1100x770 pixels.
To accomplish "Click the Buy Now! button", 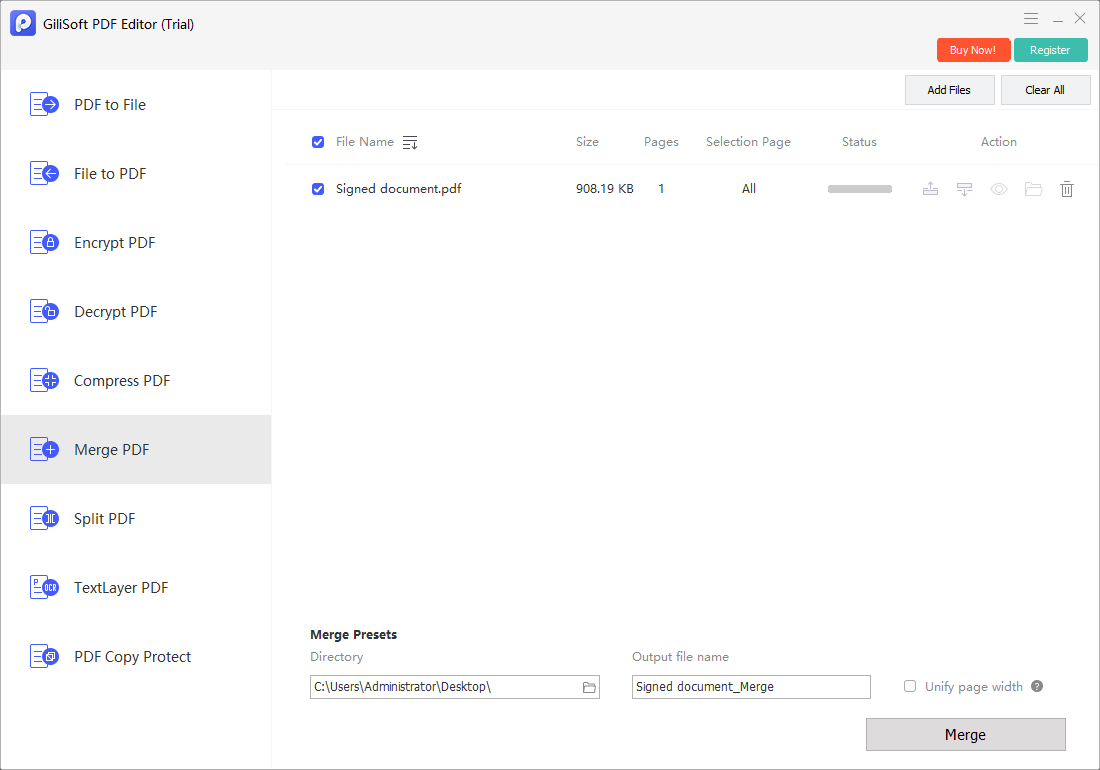I will pos(973,50).
